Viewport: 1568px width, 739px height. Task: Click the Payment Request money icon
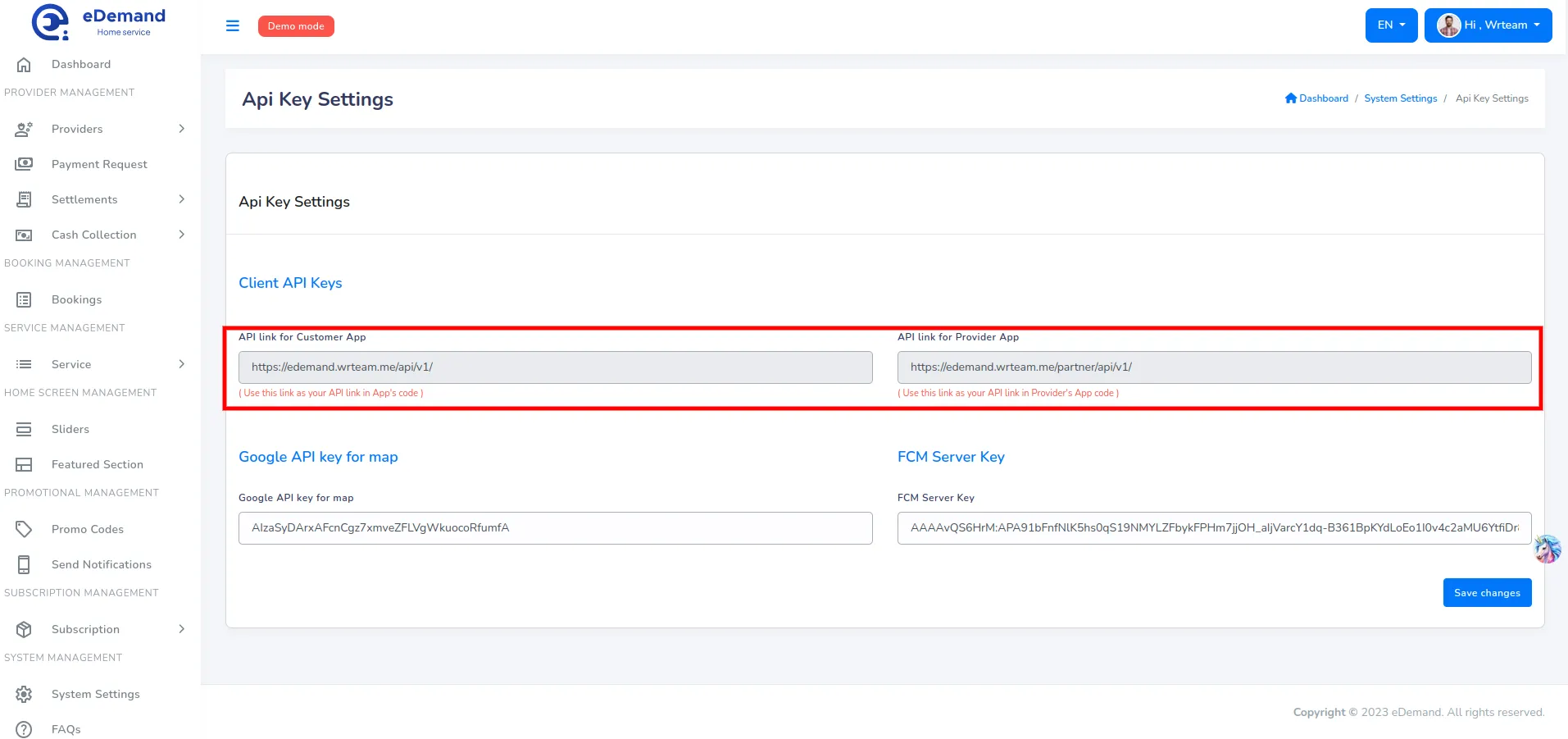coord(24,164)
